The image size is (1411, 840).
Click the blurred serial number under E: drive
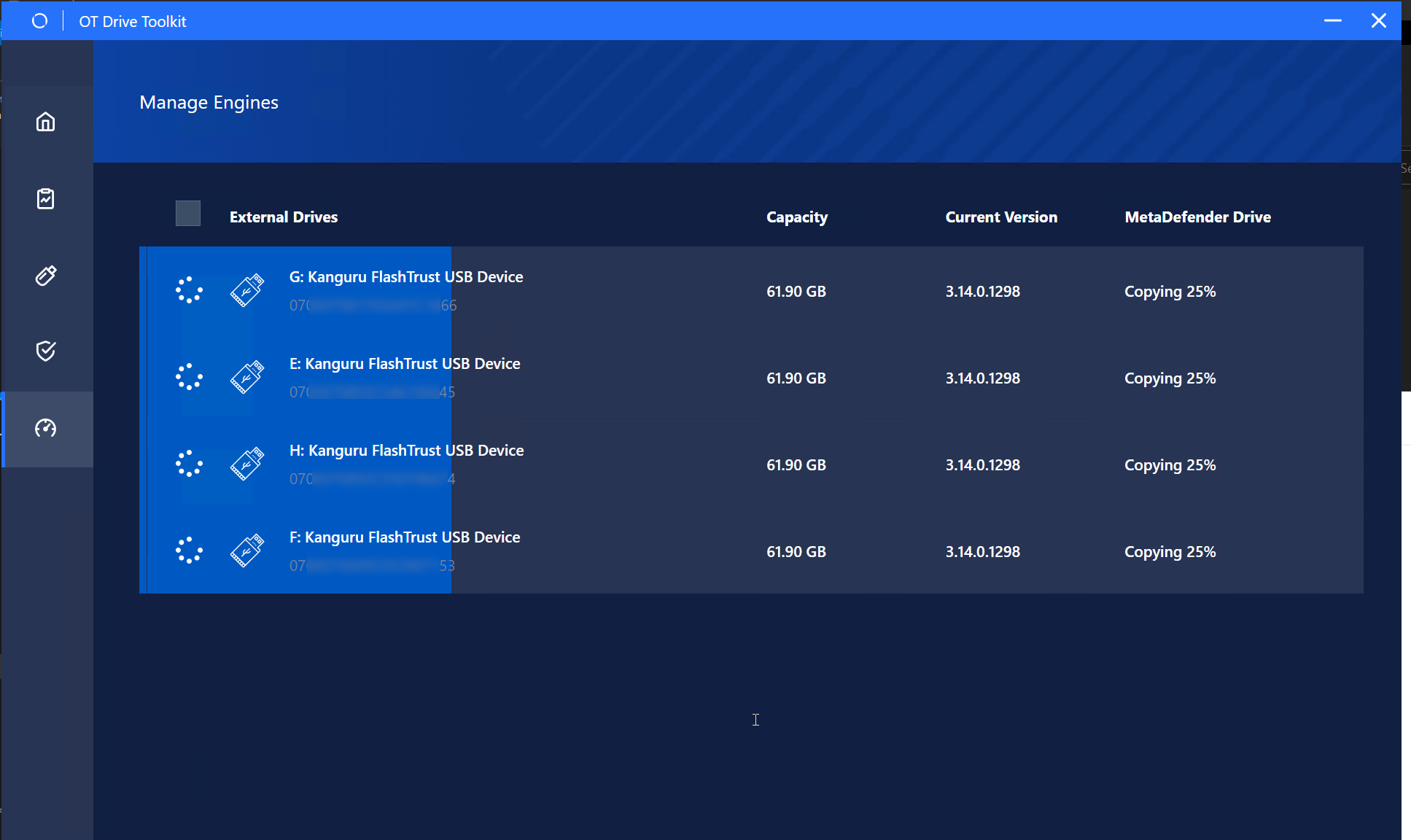[x=373, y=392]
